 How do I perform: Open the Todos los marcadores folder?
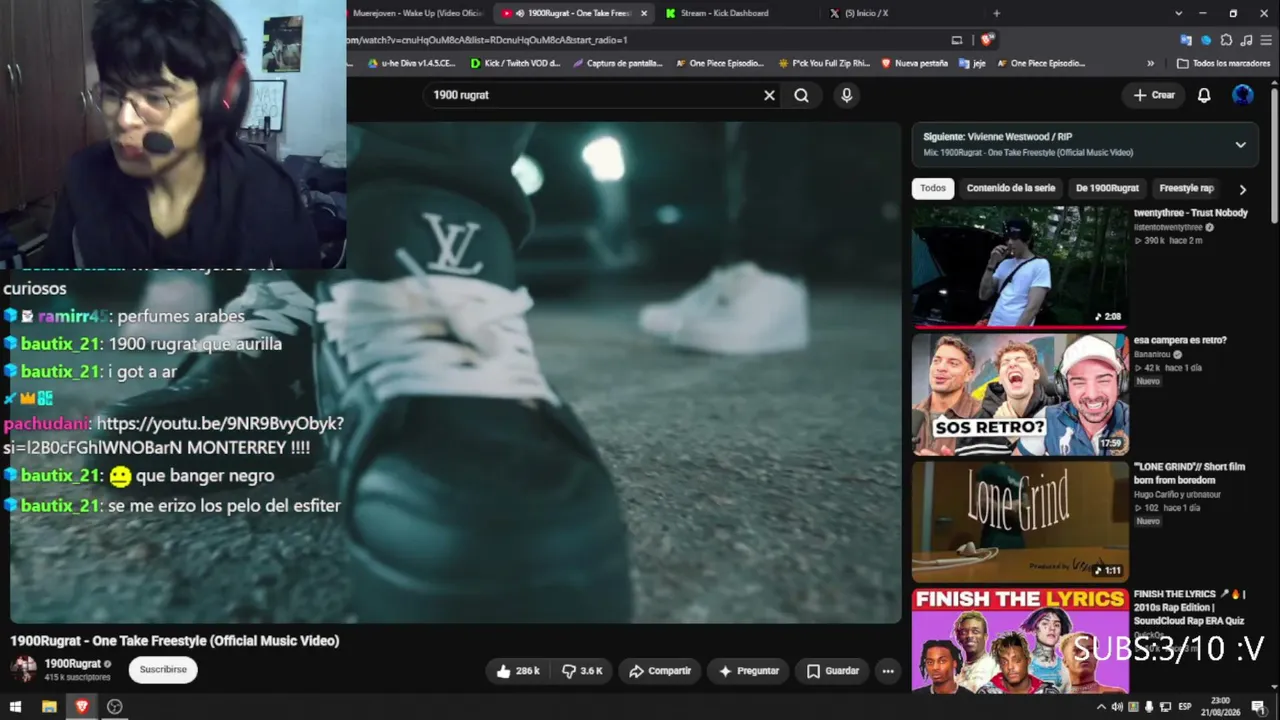click(x=1223, y=63)
